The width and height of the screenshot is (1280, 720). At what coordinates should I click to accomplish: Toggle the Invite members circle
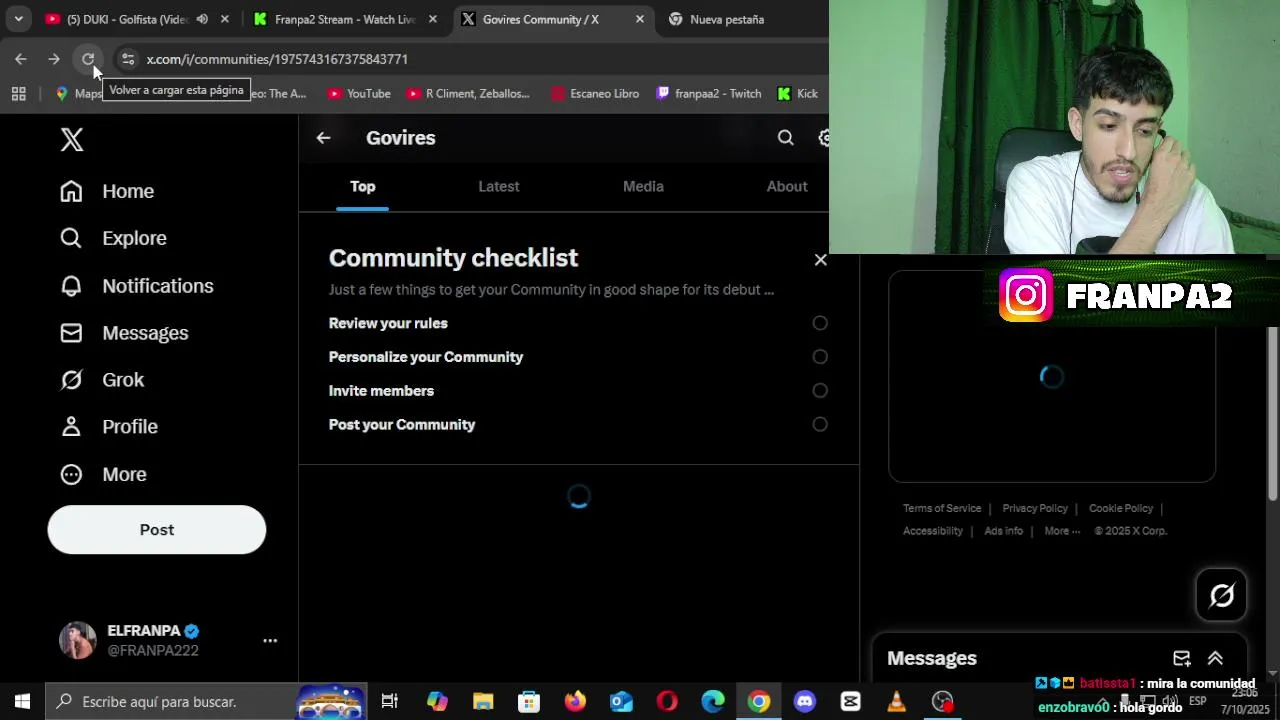point(820,391)
